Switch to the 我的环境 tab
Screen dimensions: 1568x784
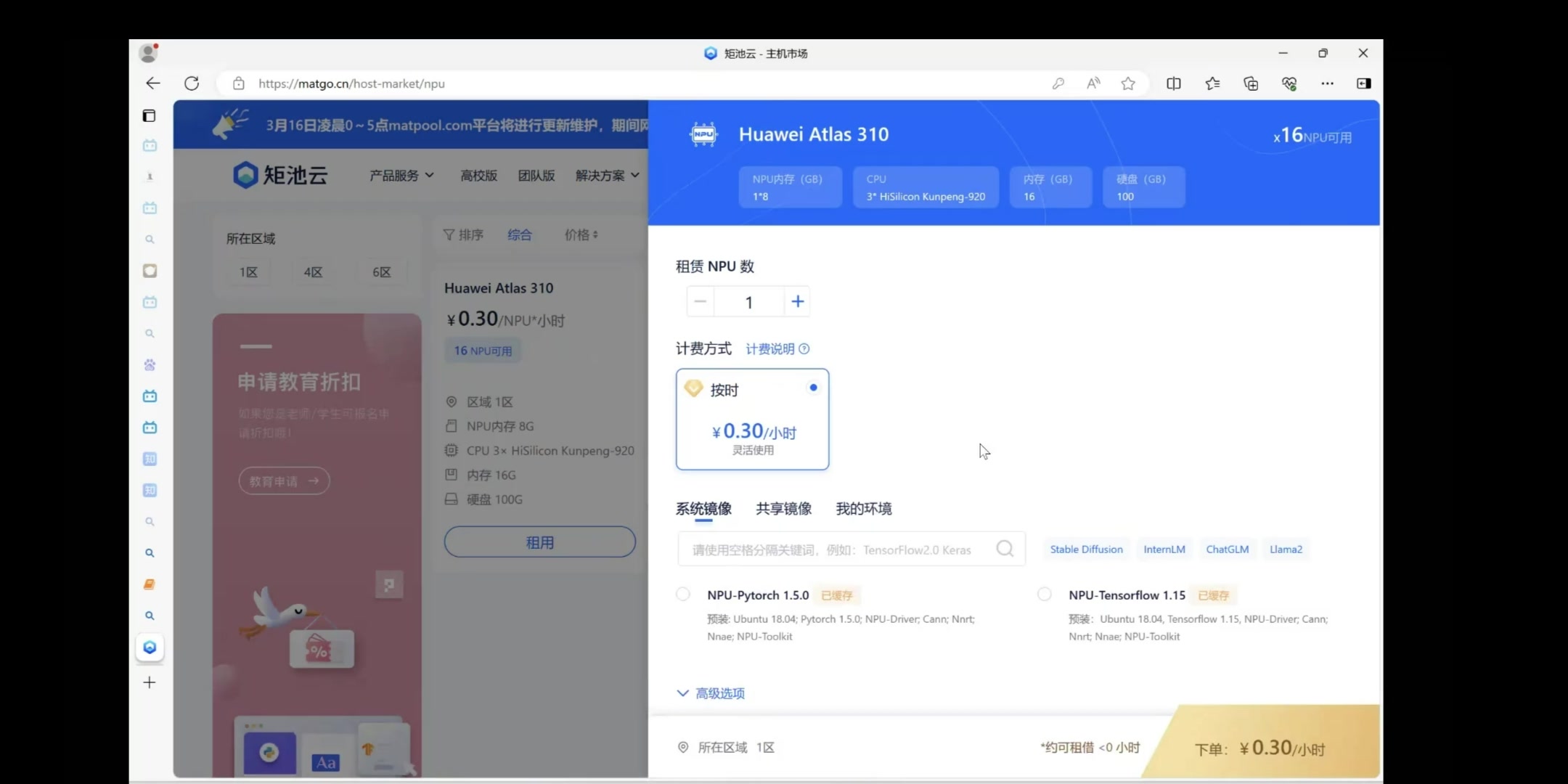(863, 508)
